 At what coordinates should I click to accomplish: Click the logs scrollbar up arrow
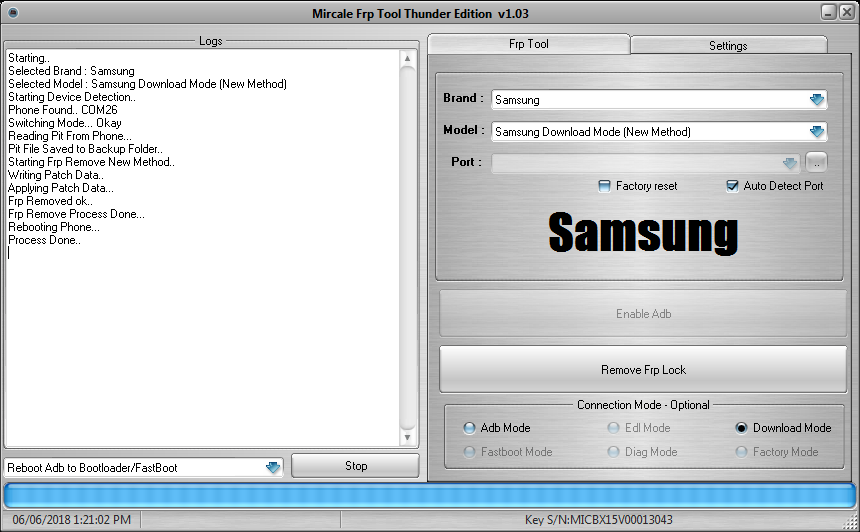point(407,58)
